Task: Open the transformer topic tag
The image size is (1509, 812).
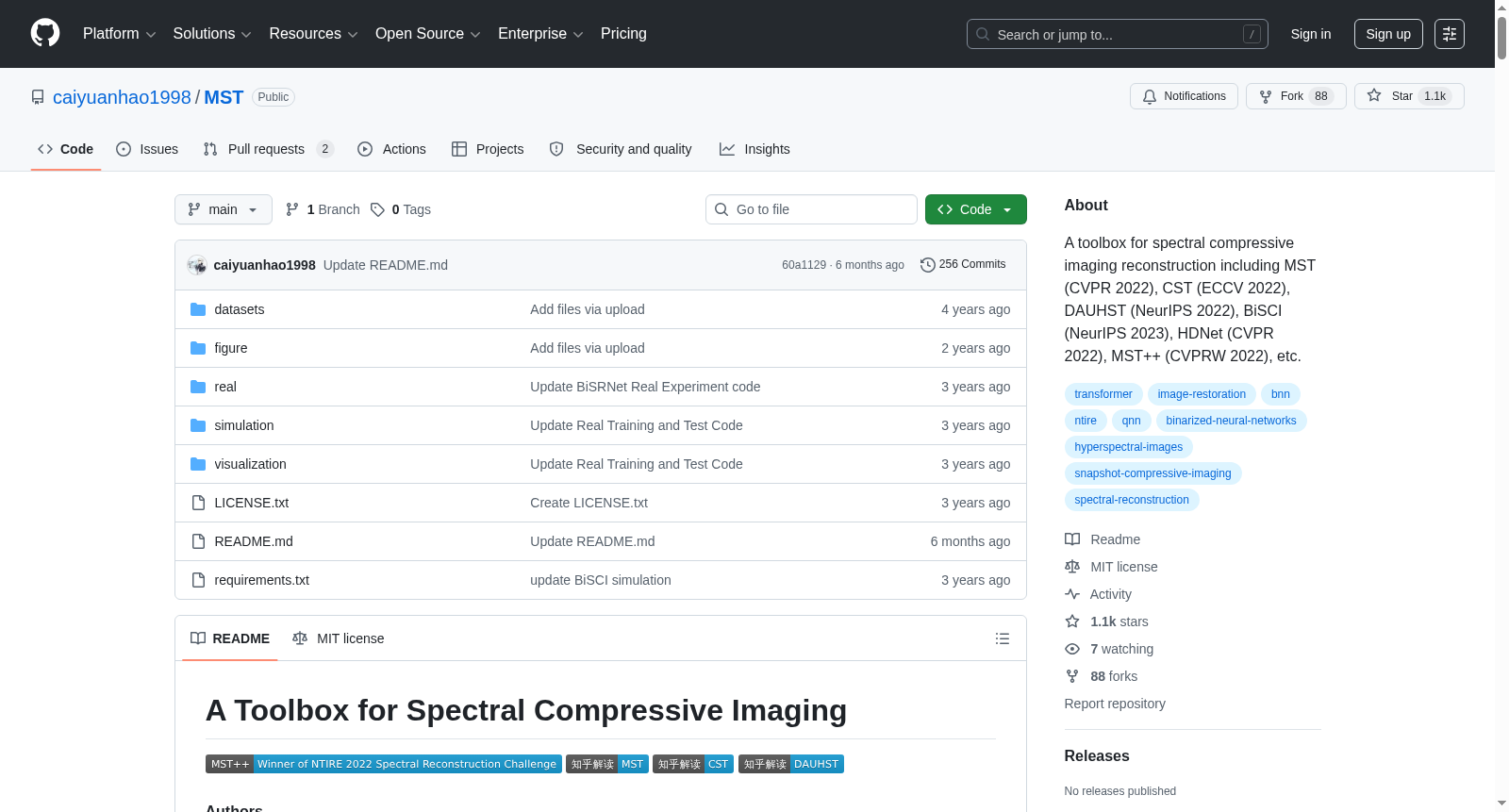Action: point(1103,394)
